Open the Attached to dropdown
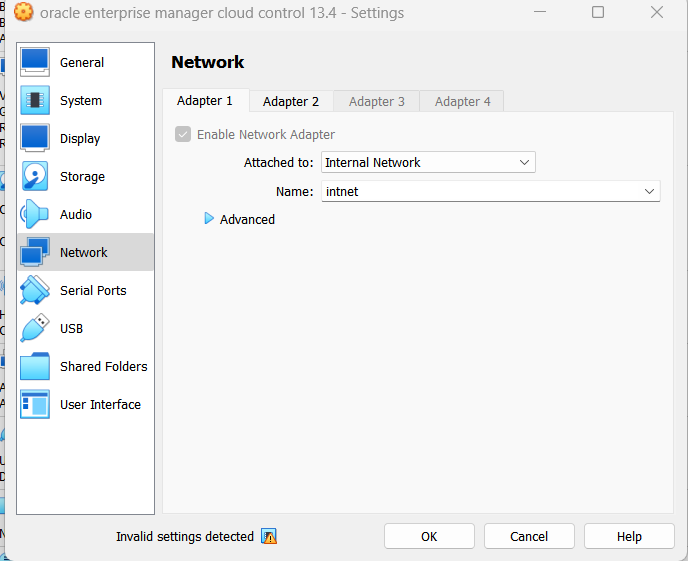The height and width of the screenshot is (561, 688). coord(428,162)
